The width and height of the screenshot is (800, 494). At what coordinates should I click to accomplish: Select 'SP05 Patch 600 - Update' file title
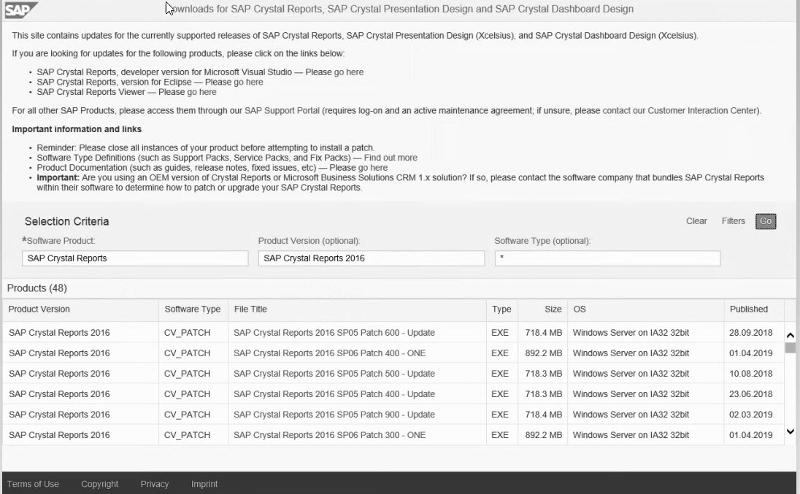334,333
